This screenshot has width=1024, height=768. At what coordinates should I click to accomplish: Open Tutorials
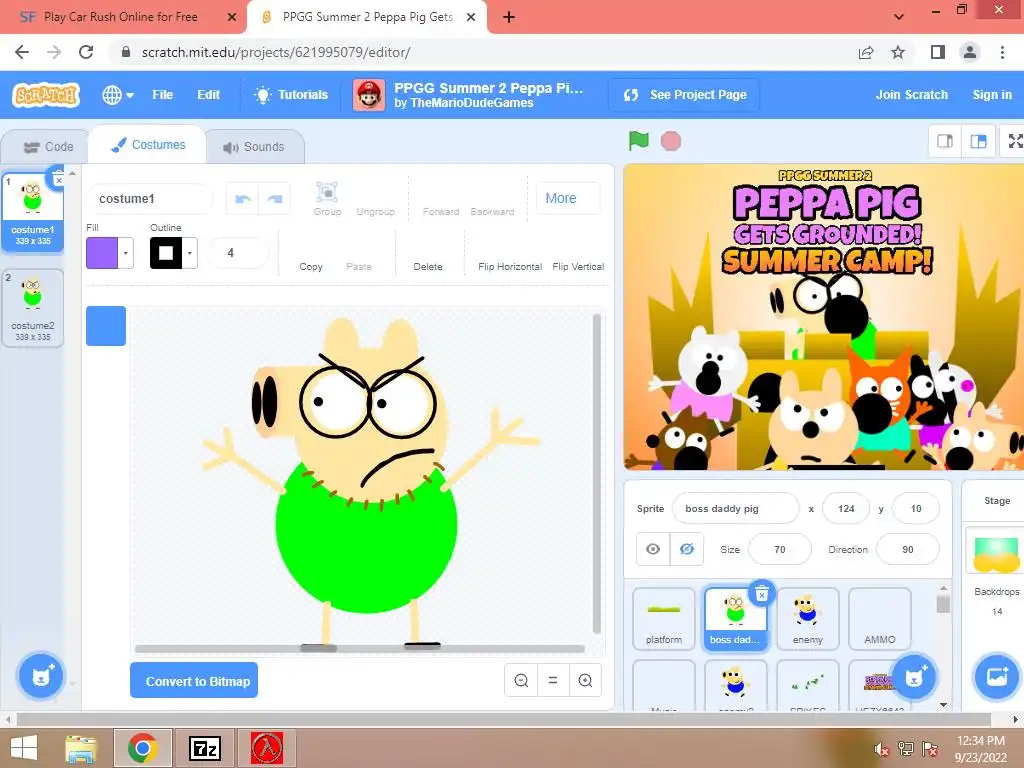(x=291, y=95)
